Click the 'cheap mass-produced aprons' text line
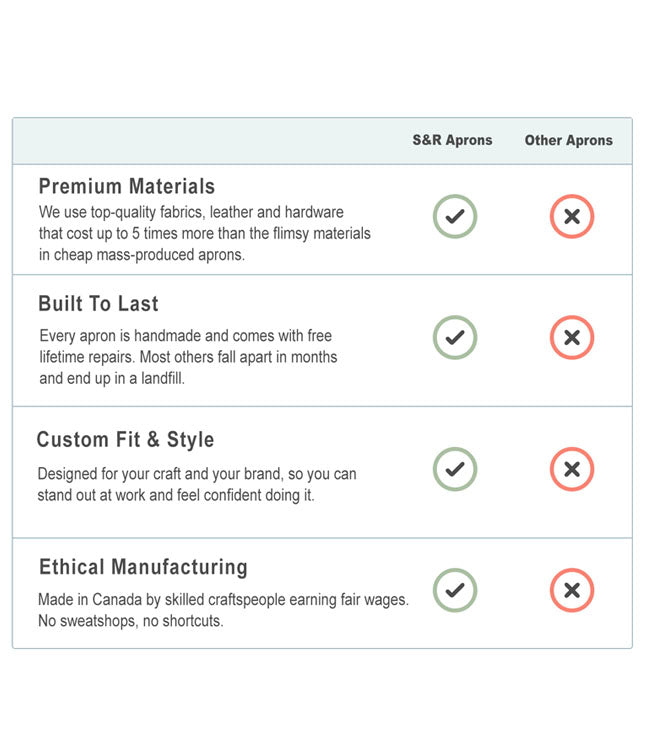 point(142,255)
